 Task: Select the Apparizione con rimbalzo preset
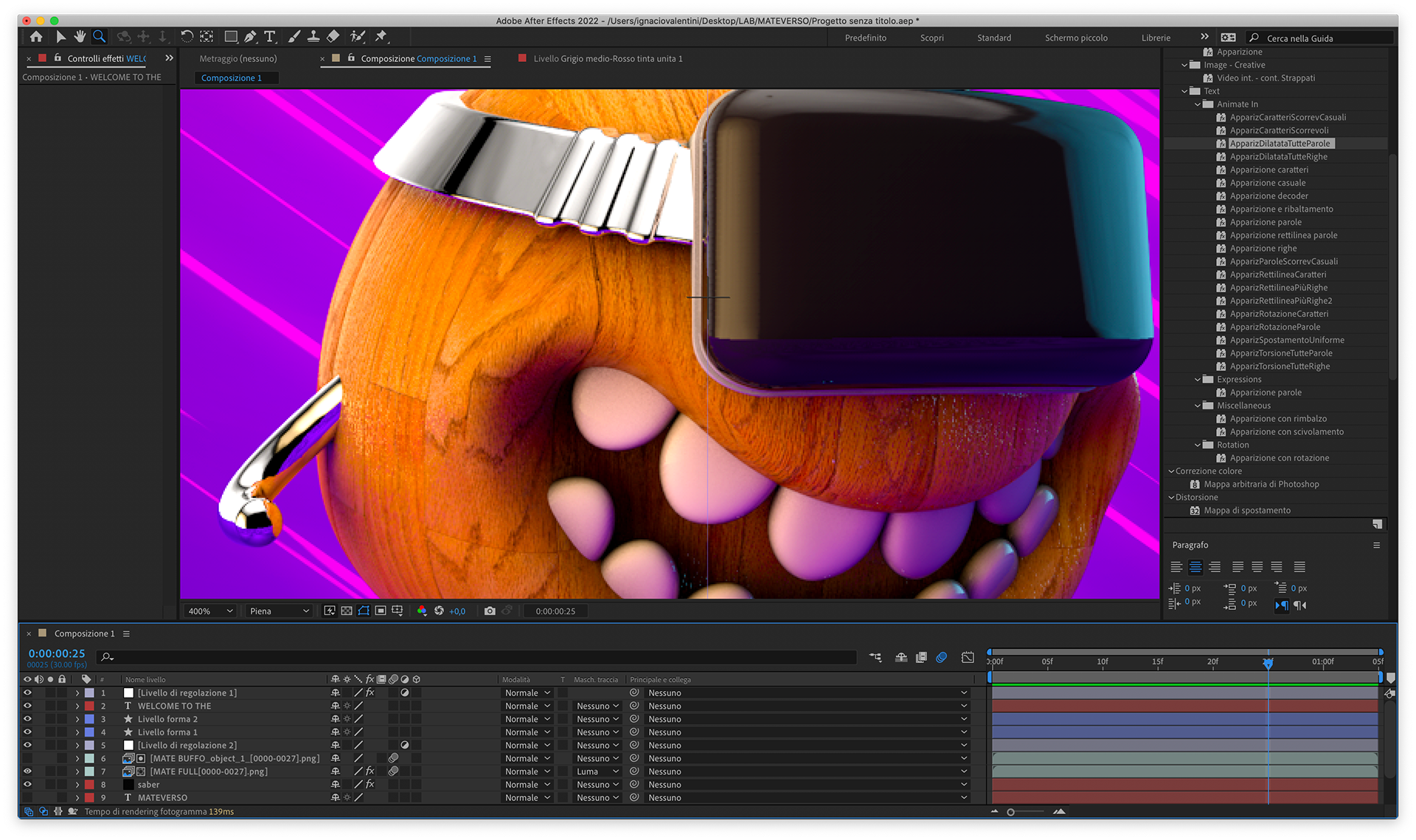(x=1278, y=419)
